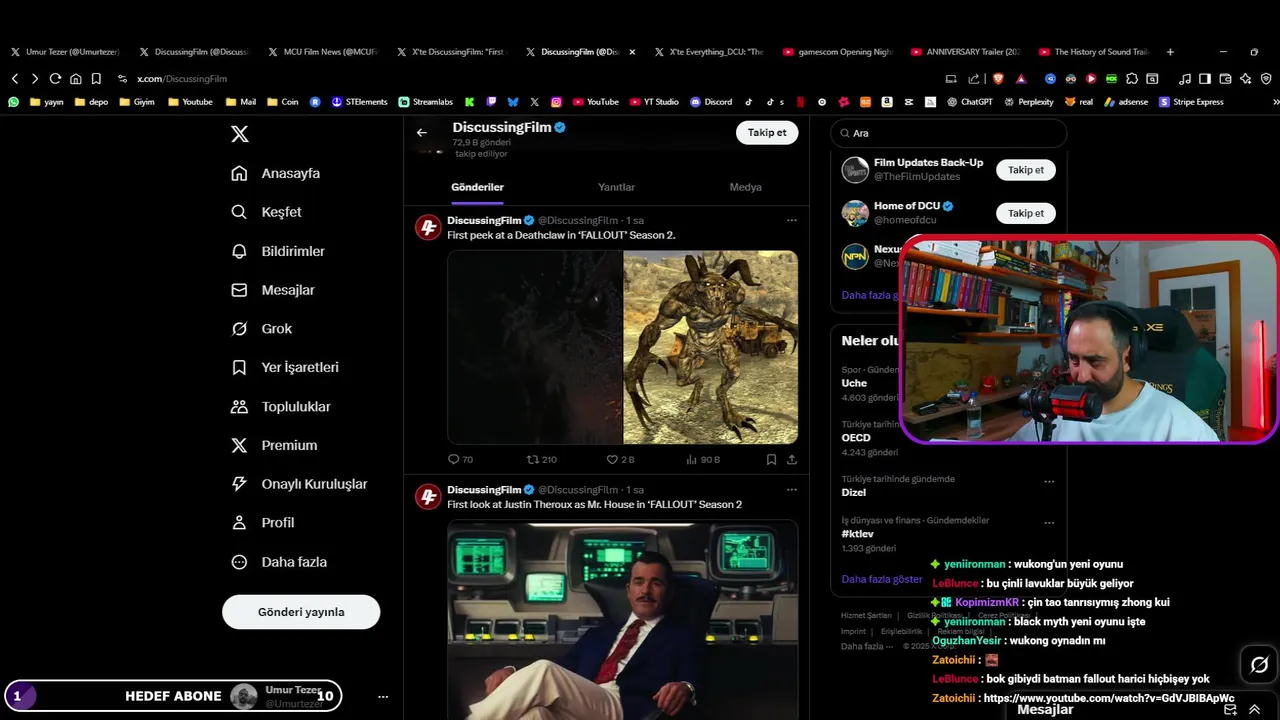Viewport: 1280px width, 720px height.
Task: Follow Home of DCU
Action: (x=1025, y=213)
